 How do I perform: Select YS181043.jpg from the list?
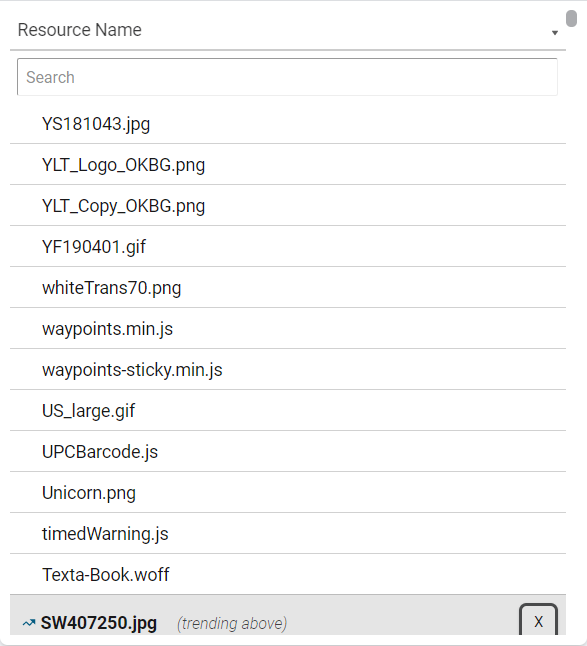coord(288,124)
